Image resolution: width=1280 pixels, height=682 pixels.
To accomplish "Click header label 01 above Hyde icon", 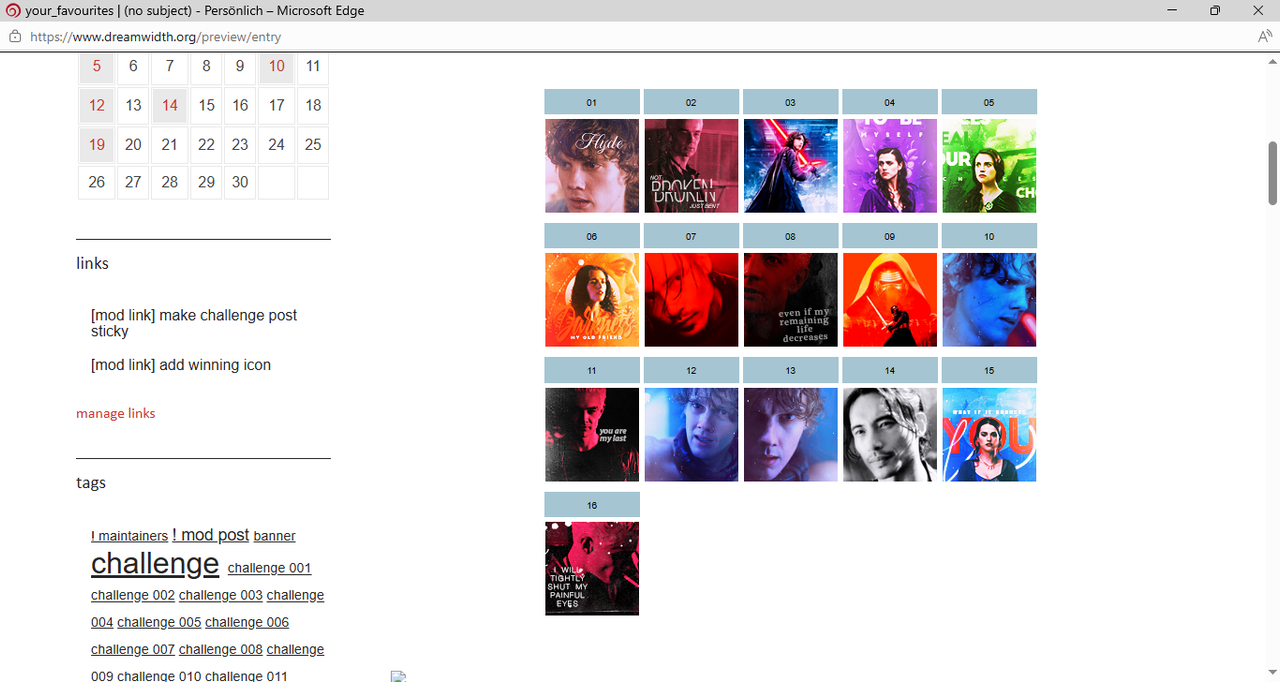I will (592, 102).
